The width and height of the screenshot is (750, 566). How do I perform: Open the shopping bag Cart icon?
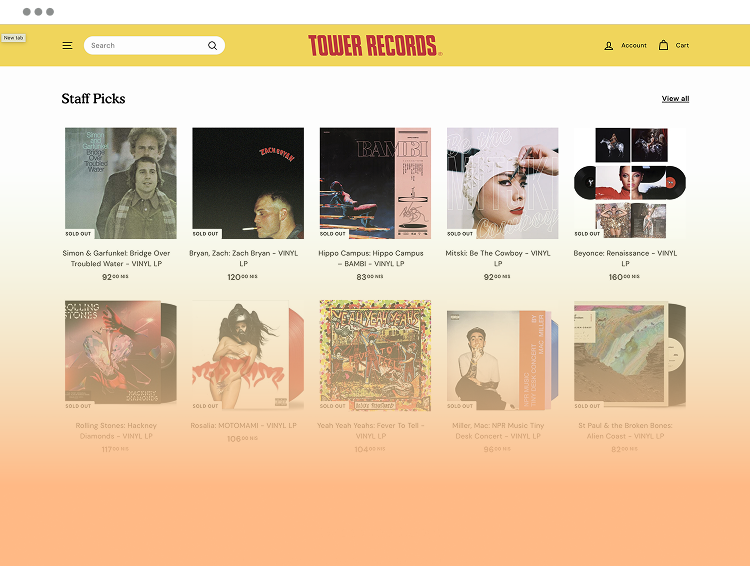pyautogui.click(x=663, y=45)
